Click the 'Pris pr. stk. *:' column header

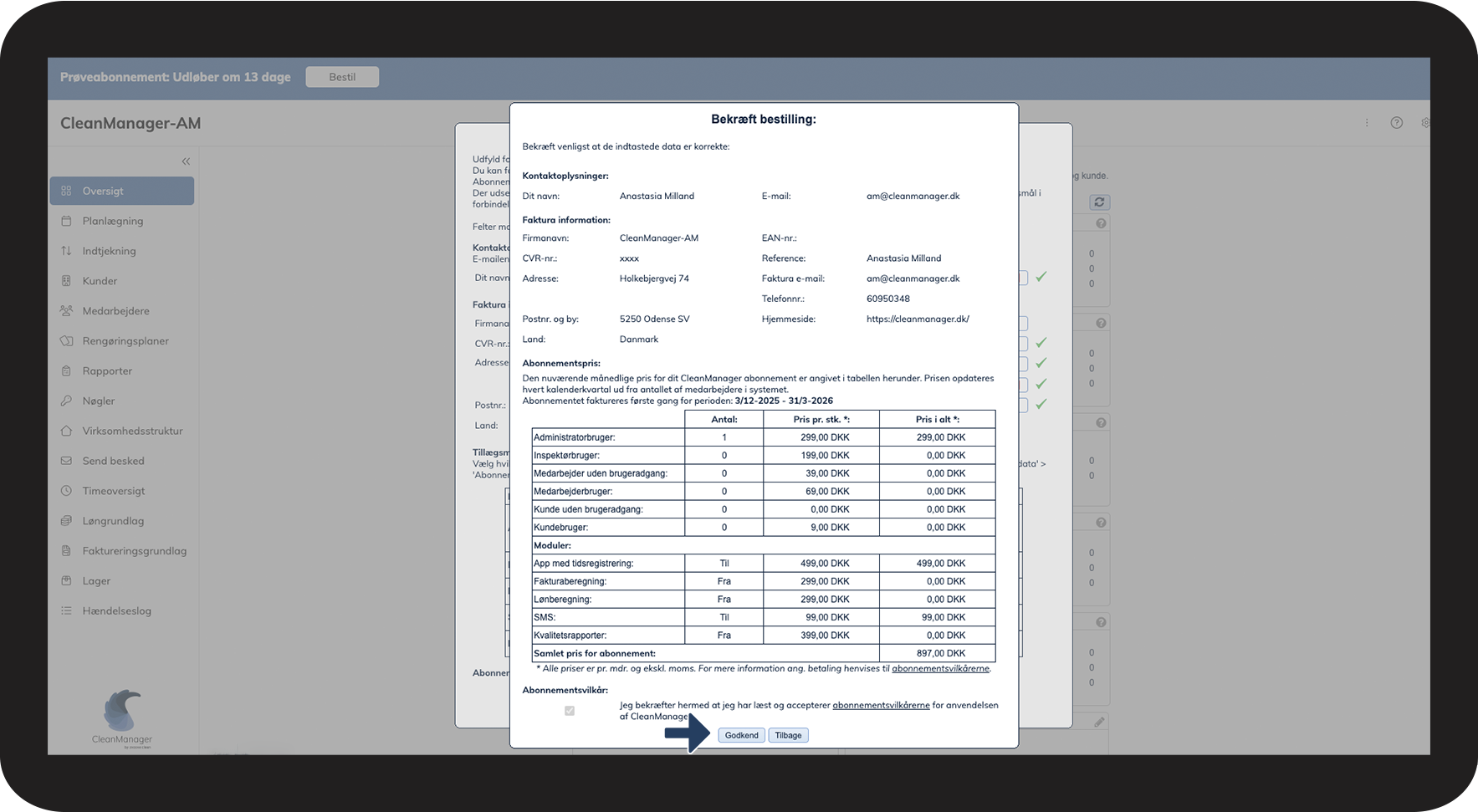(x=821, y=420)
